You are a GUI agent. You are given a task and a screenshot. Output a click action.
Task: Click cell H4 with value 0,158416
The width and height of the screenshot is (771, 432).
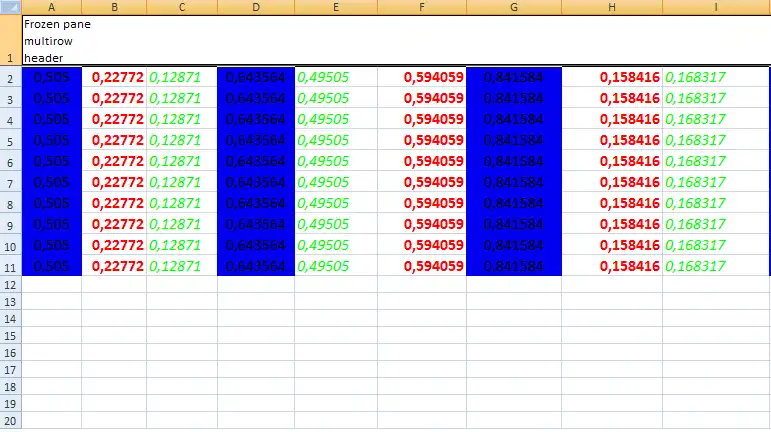coord(612,119)
